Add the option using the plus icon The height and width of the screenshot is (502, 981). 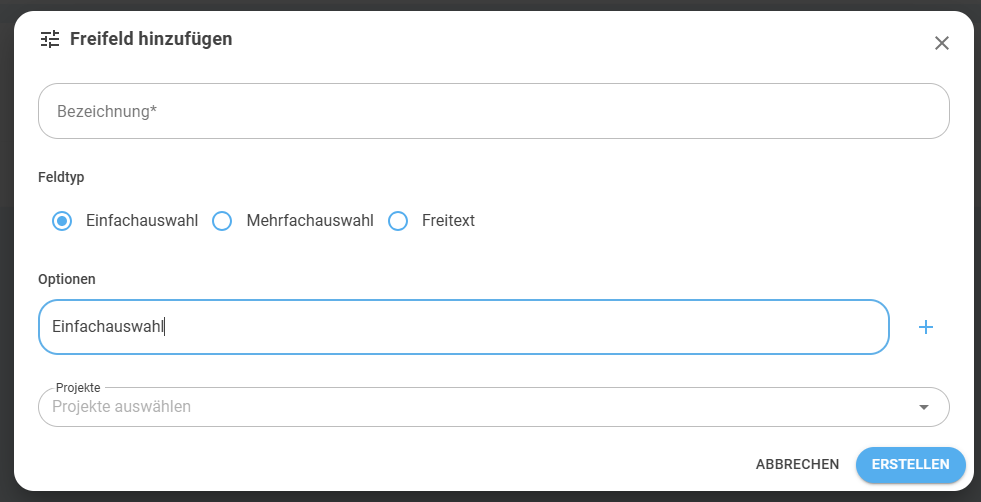click(926, 327)
